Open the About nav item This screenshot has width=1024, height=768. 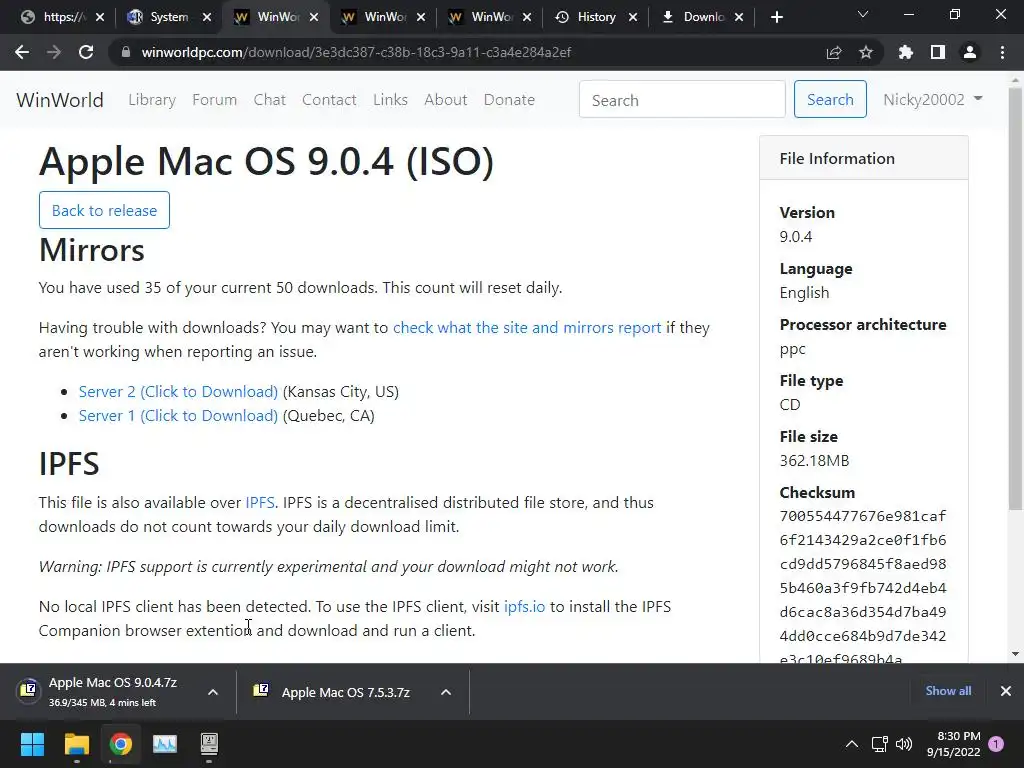pyautogui.click(x=446, y=99)
